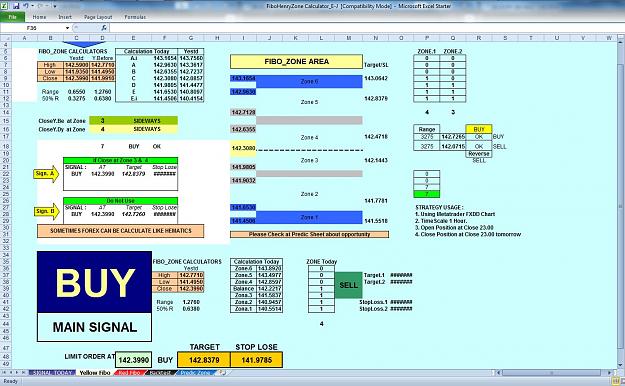625x386 pixels.
Task: Click the Sign. A yellow arrow shape
Action: (47, 173)
